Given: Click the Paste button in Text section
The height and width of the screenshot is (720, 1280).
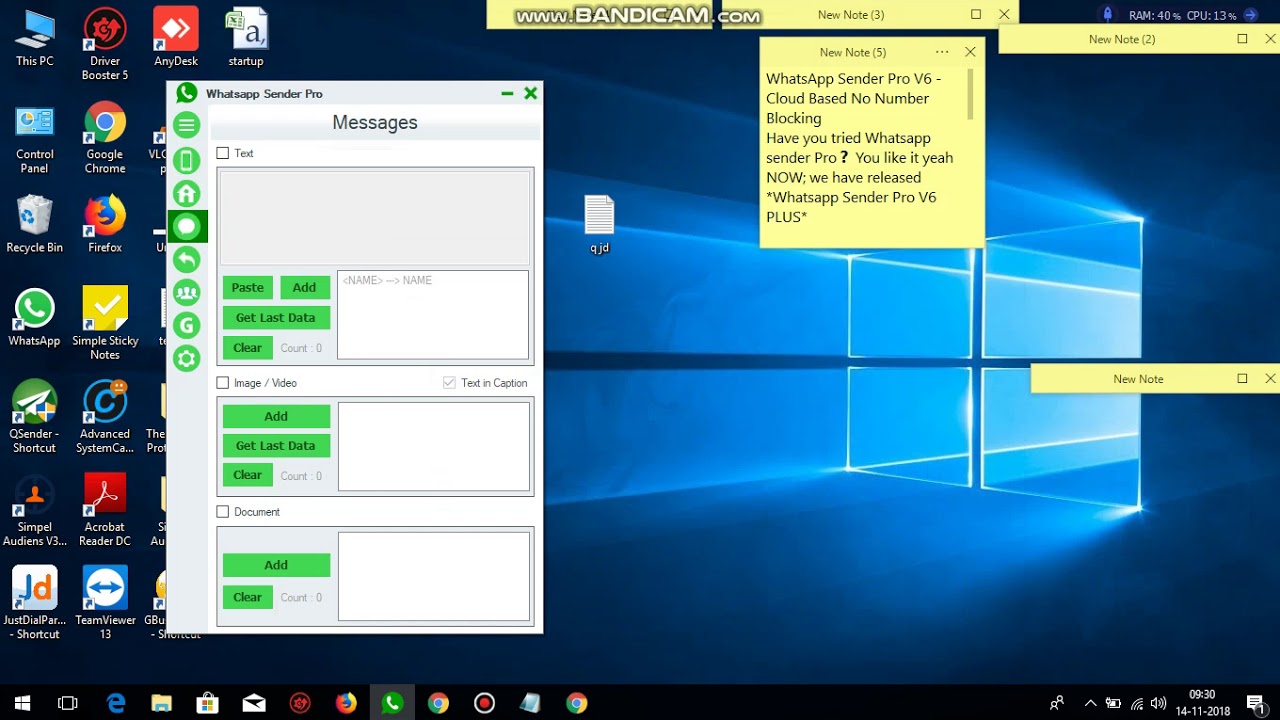Looking at the screenshot, I should coord(248,287).
